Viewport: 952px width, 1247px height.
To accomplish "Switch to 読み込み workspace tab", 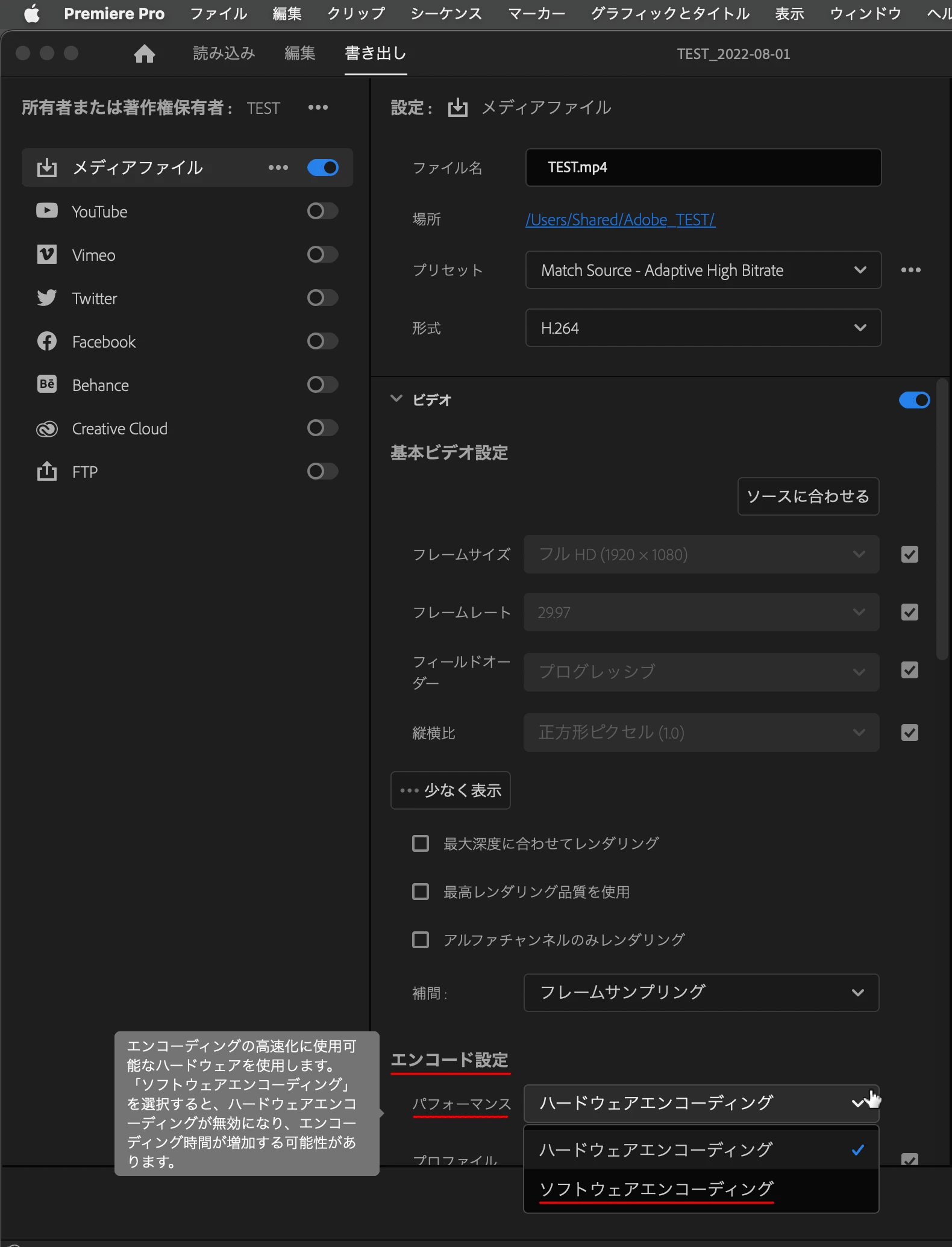I will point(224,54).
